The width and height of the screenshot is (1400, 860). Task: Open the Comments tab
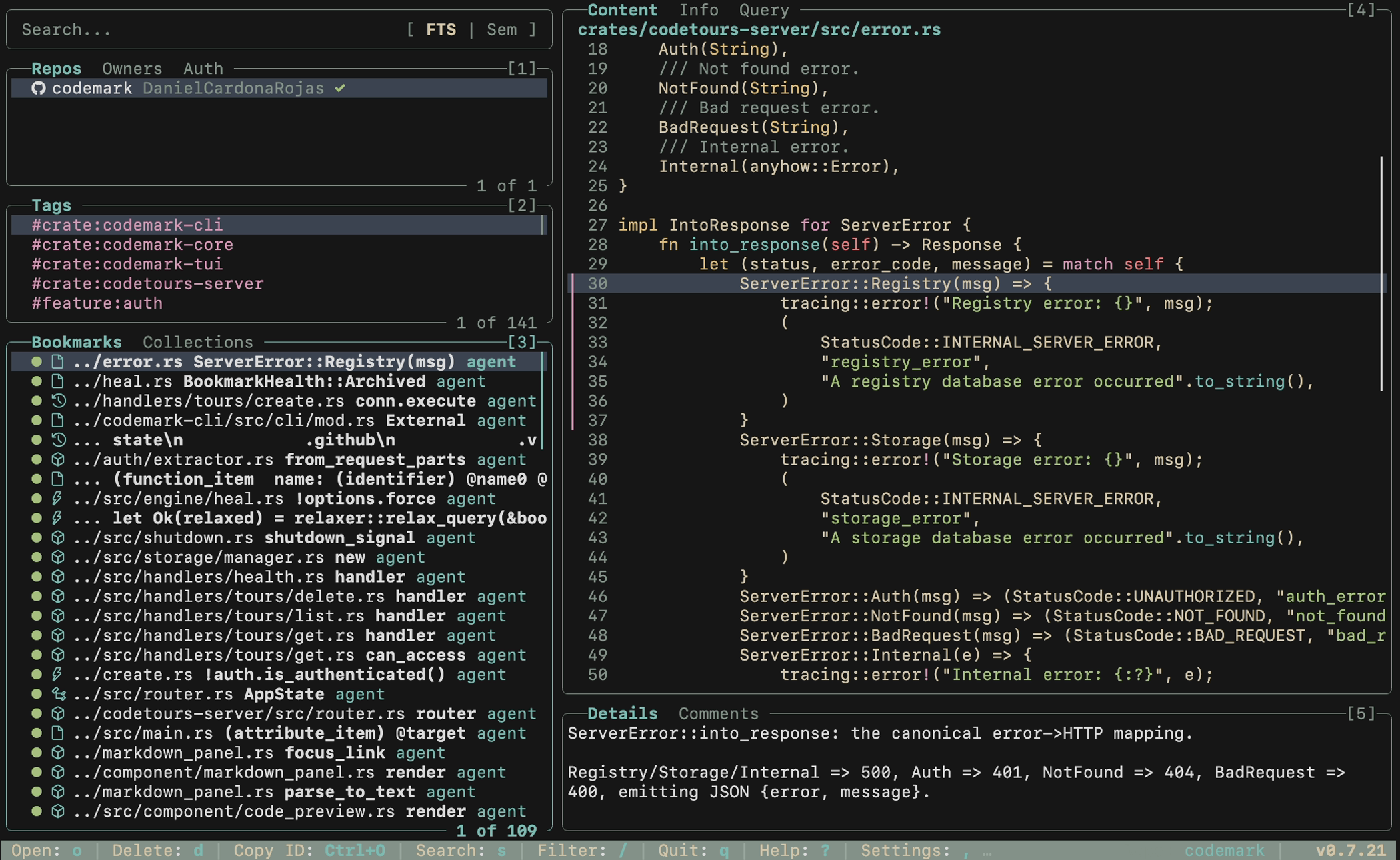[719, 714]
